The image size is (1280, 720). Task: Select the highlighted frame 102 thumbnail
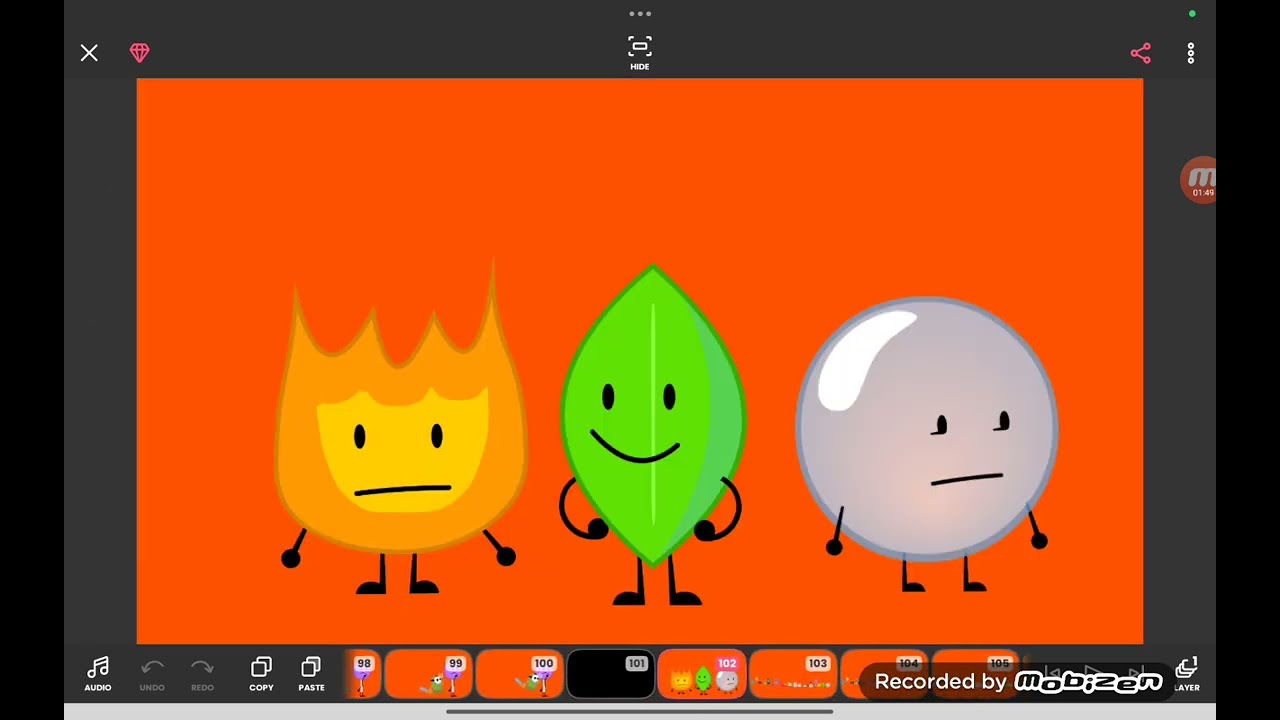(x=701, y=674)
